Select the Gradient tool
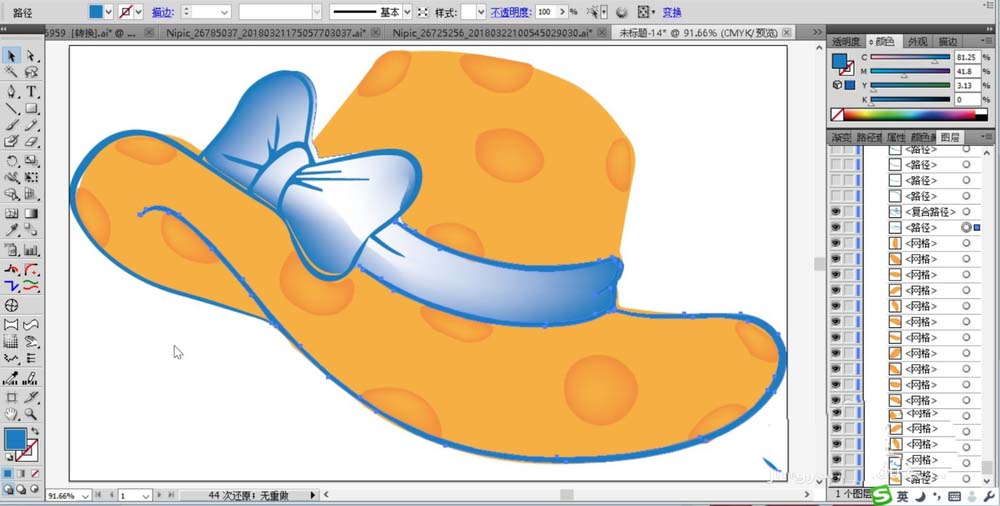Viewport: 1000px width, 506px height. coord(31,214)
